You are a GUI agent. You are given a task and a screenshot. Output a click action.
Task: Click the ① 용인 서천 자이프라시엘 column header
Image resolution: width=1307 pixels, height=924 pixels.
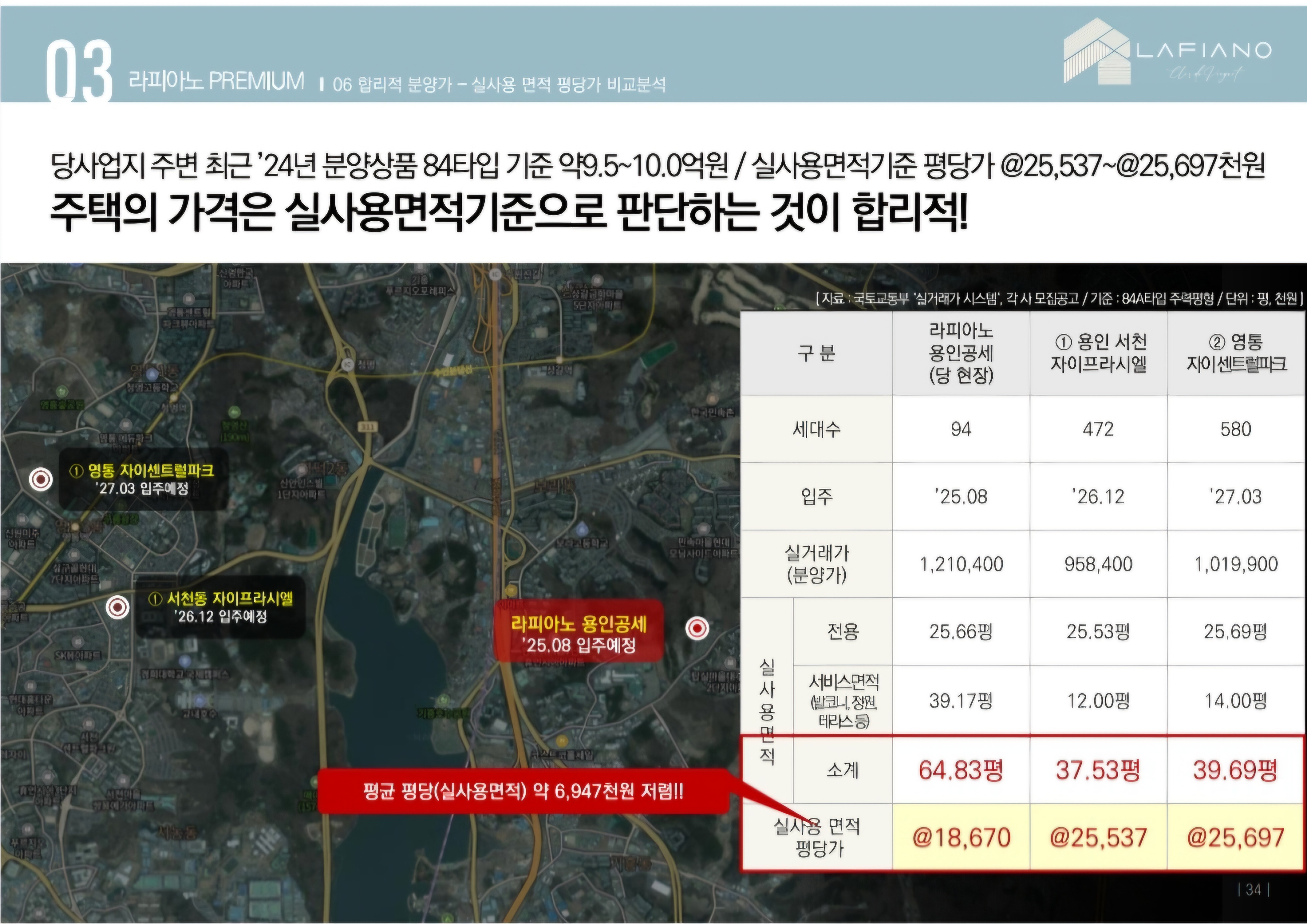point(1098,353)
